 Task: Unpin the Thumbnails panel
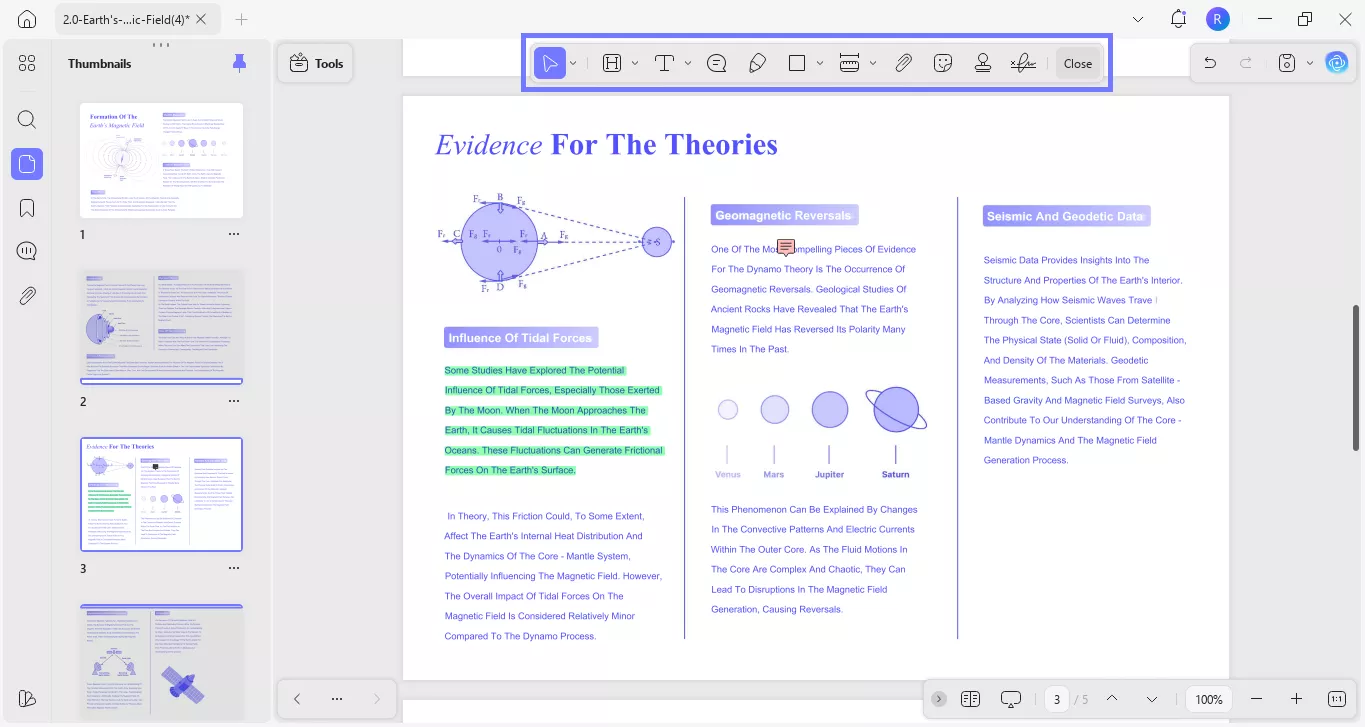coord(239,63)
